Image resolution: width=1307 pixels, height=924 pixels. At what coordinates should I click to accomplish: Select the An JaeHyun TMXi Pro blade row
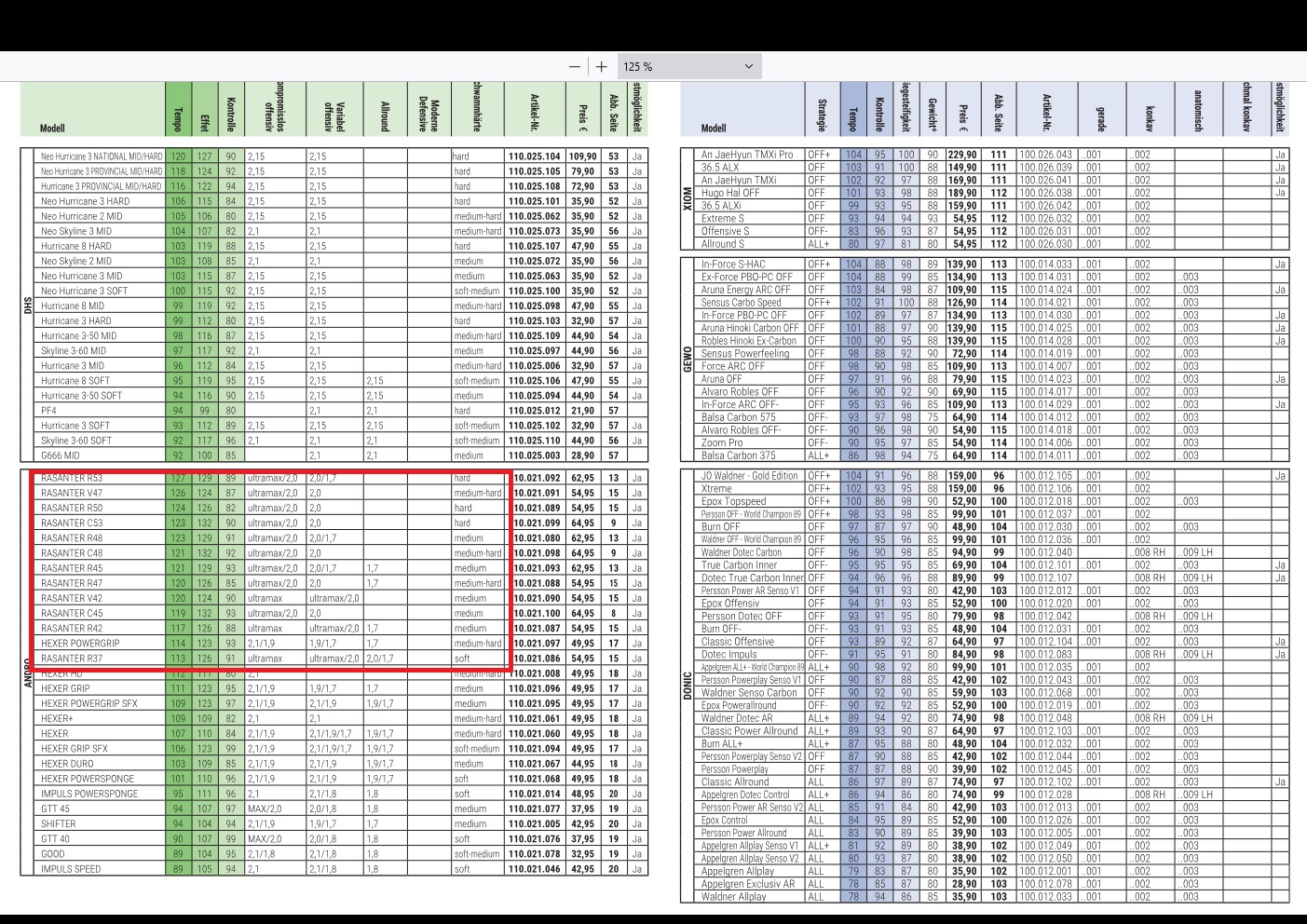[992, 155]
